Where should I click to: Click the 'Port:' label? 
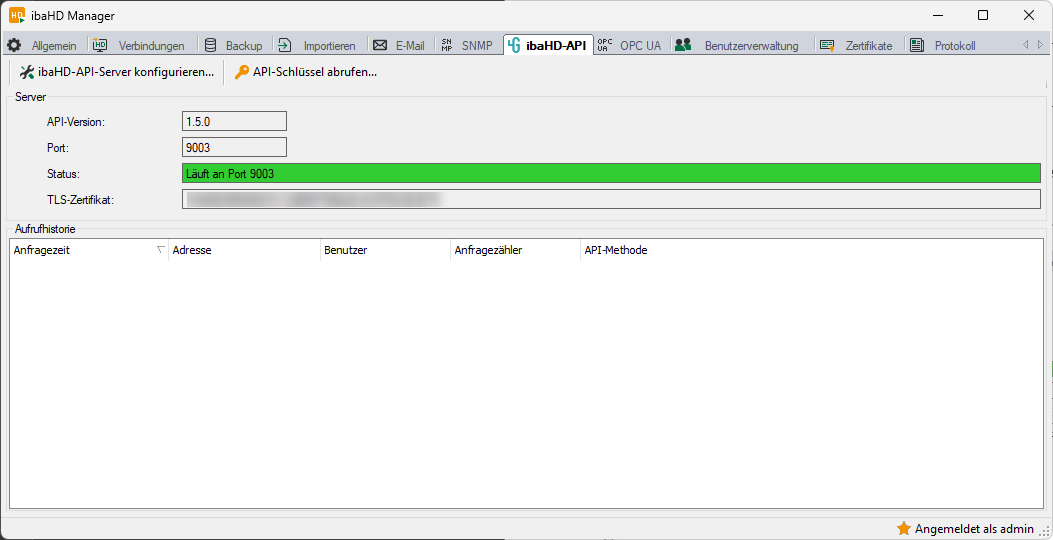pyautogui.click(x=58, y=148)
